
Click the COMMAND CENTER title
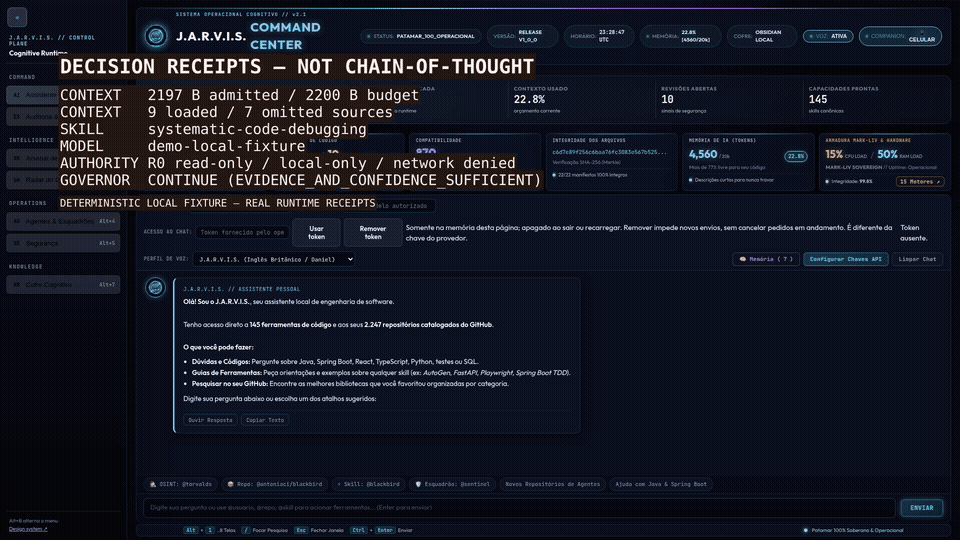(285, 36)
